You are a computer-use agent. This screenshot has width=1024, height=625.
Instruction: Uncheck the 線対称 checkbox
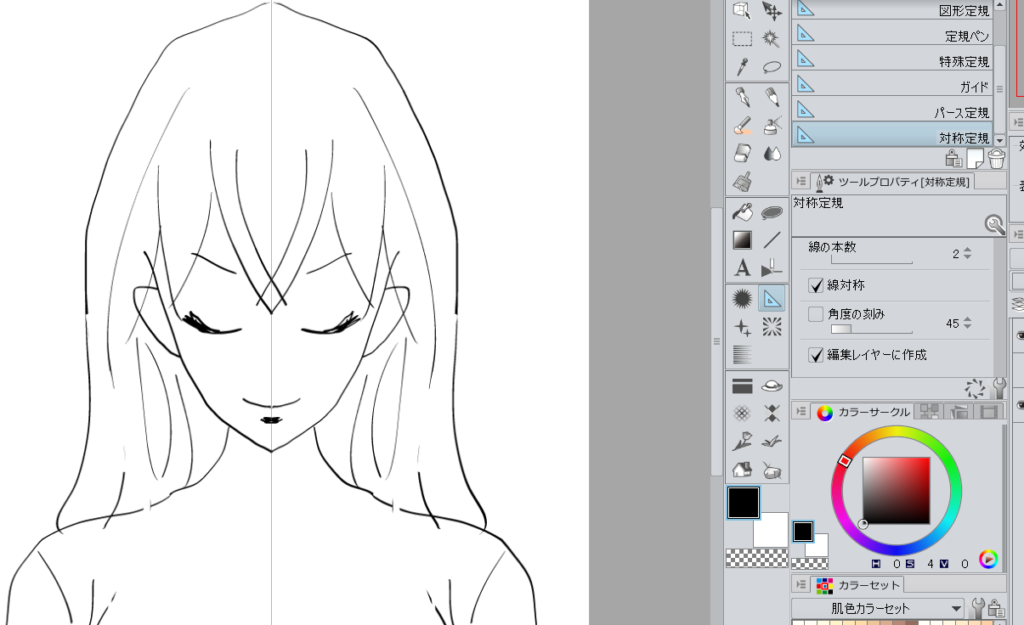[x=816, y=286]
